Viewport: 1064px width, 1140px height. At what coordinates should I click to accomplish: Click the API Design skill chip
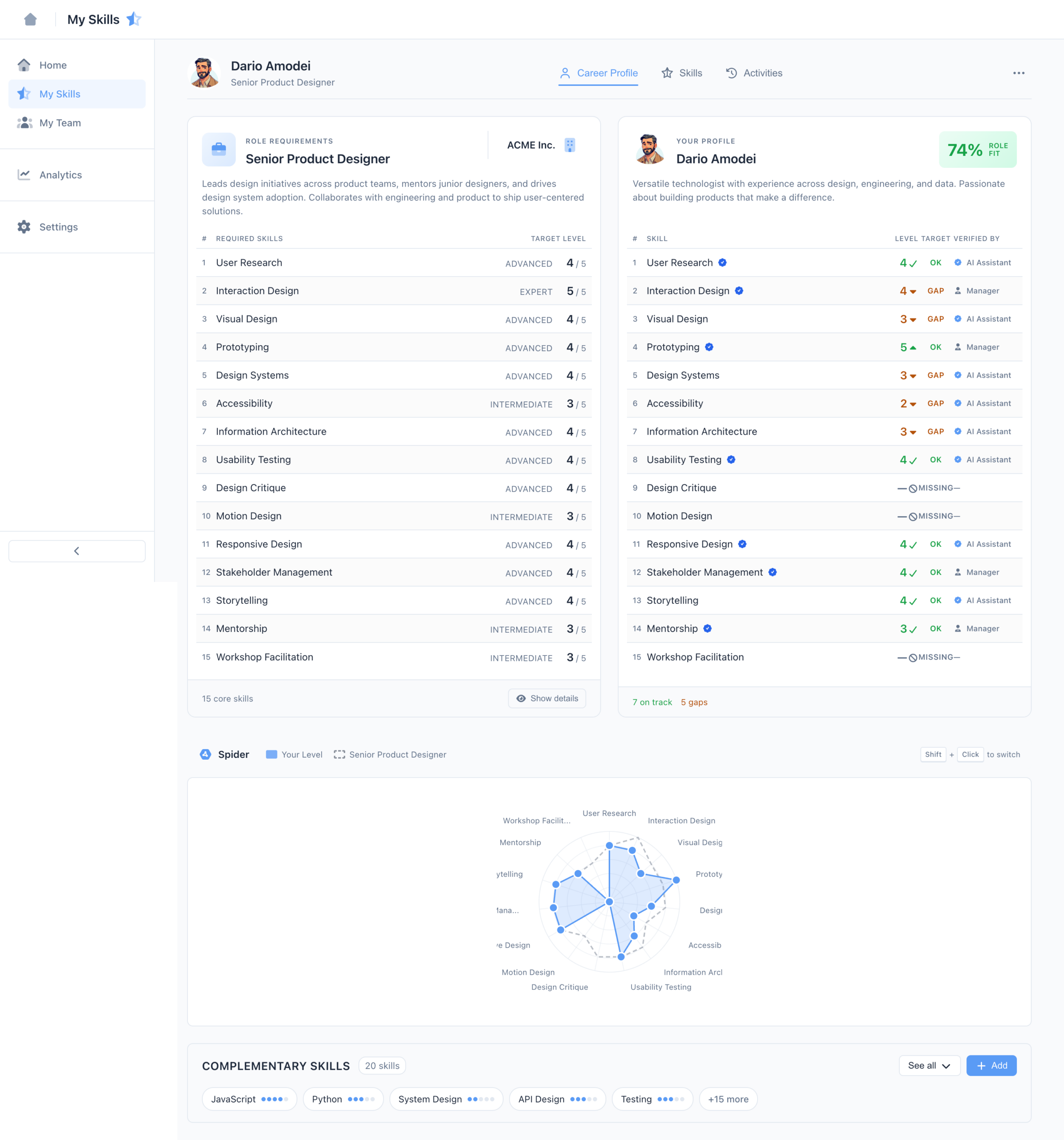pos(558,1099)
